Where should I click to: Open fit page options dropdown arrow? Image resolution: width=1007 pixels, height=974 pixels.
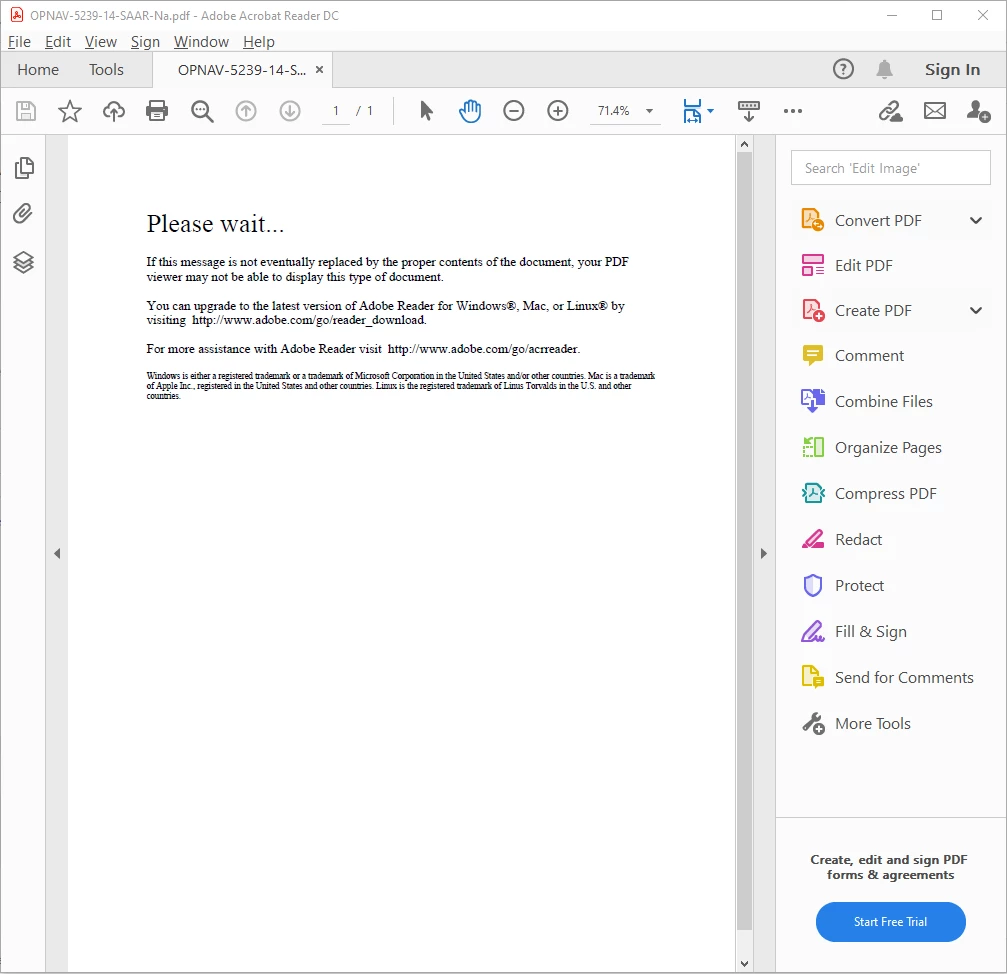(710, 111)
